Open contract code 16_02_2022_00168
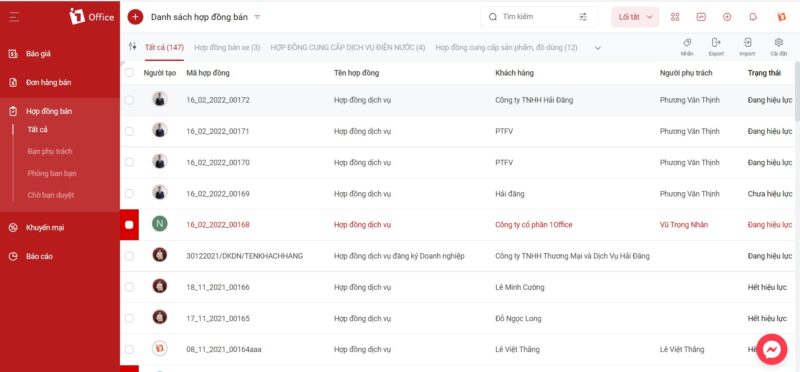This screenshot has width=800, height=372. pyautogui.click(x=218, y=225)
